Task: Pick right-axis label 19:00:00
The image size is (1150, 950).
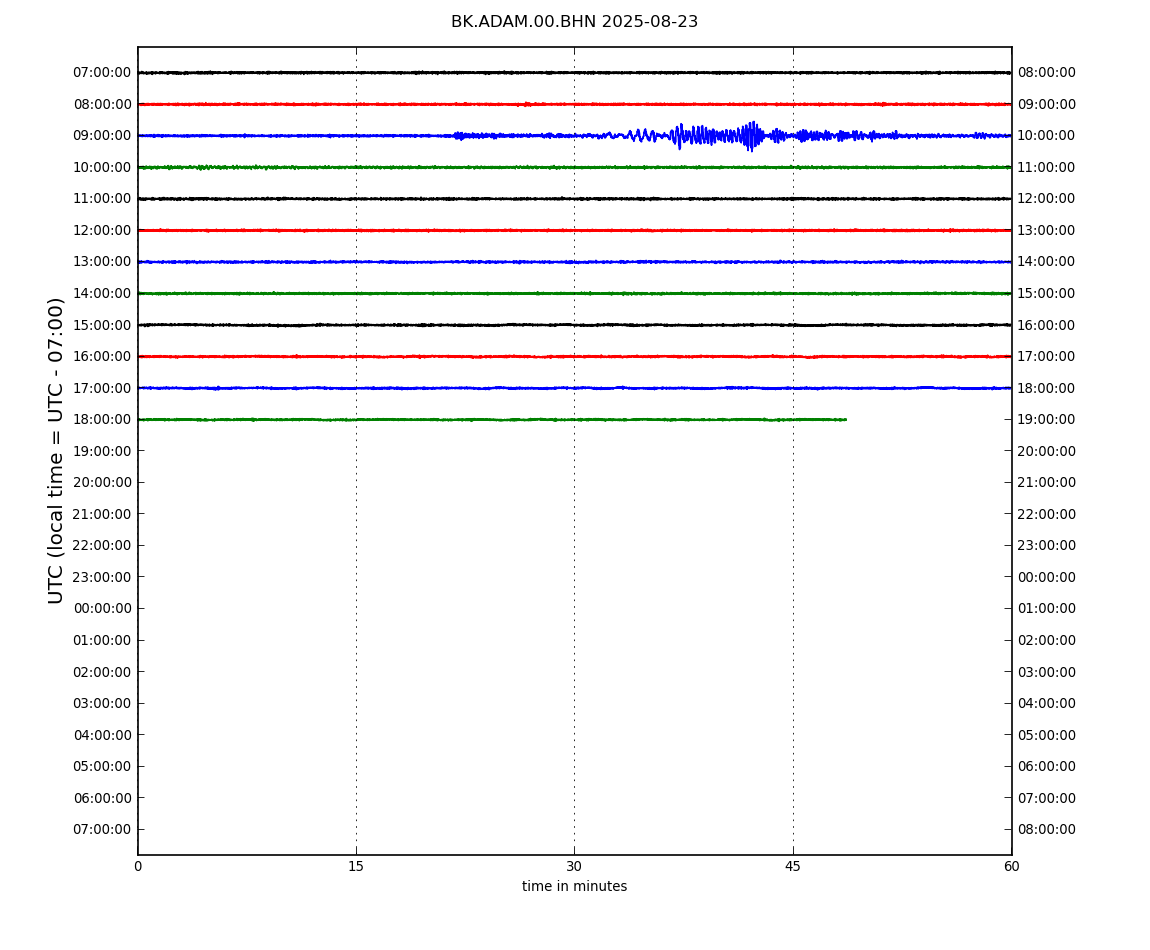Action: [x=1047, y=420]
